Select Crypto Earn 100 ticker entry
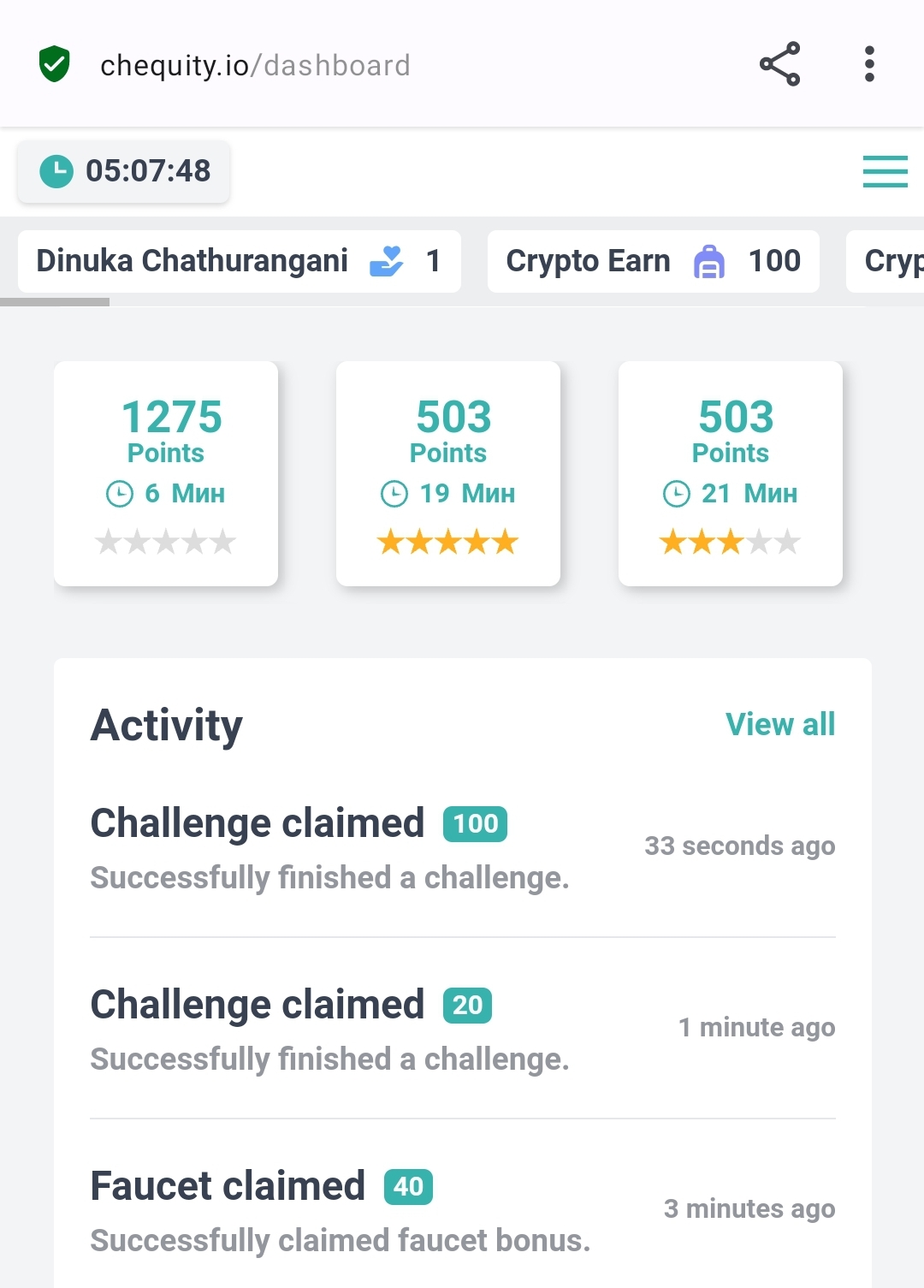924x1288 pixels. (x=654, y=261)
